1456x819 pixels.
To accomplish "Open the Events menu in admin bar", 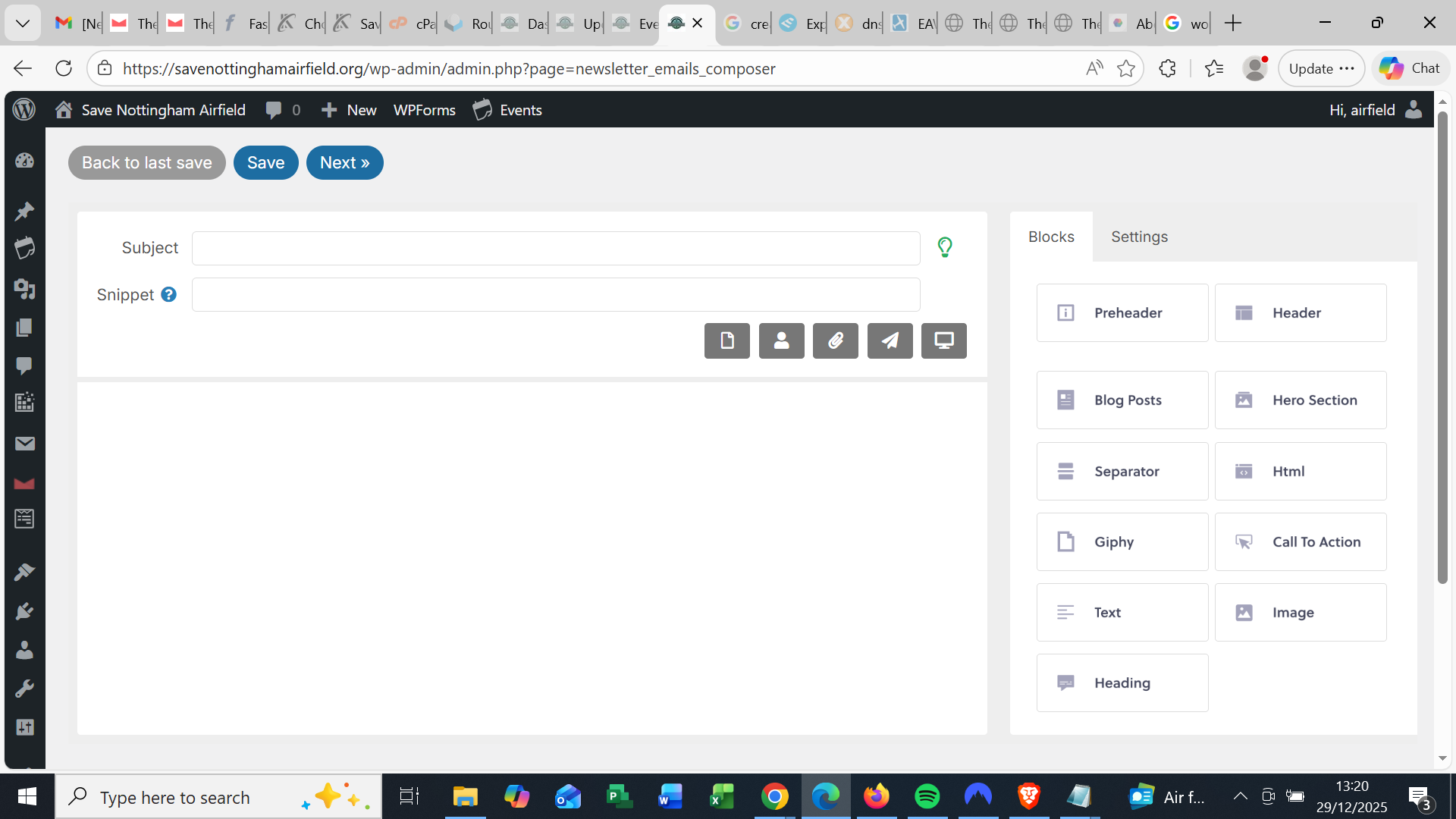I will pos(507,110).
